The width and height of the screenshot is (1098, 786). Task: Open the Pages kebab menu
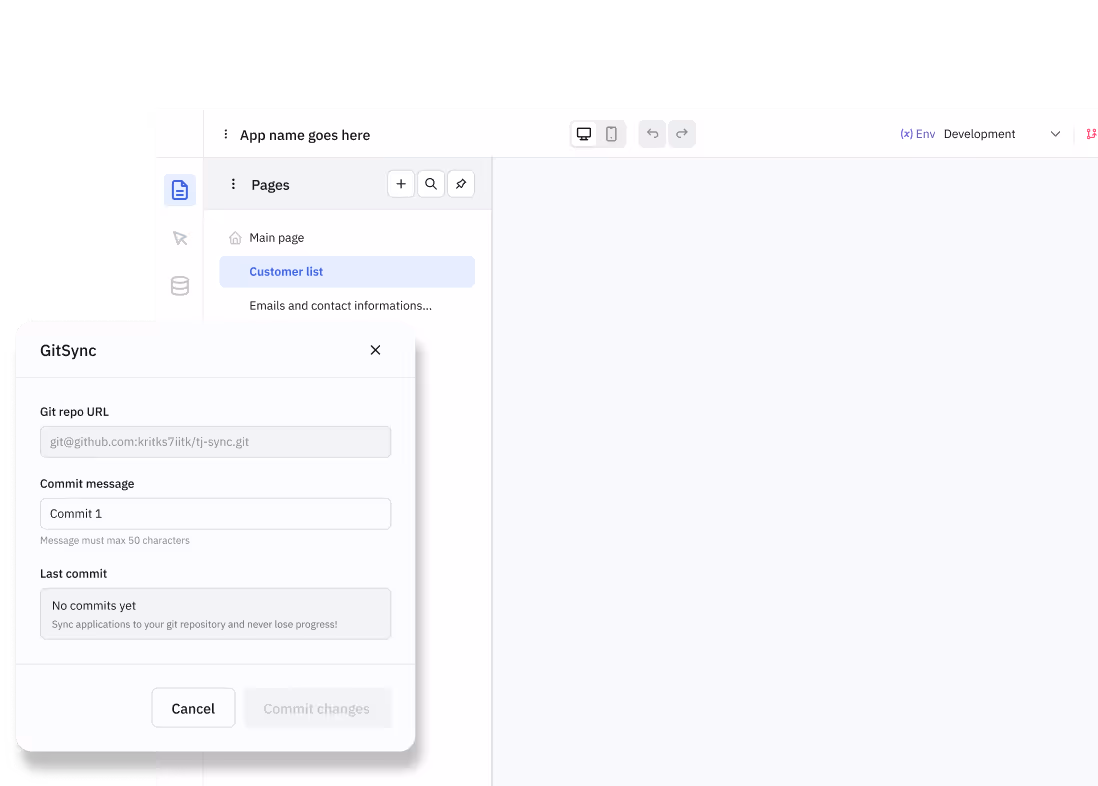tap(233, 184)
